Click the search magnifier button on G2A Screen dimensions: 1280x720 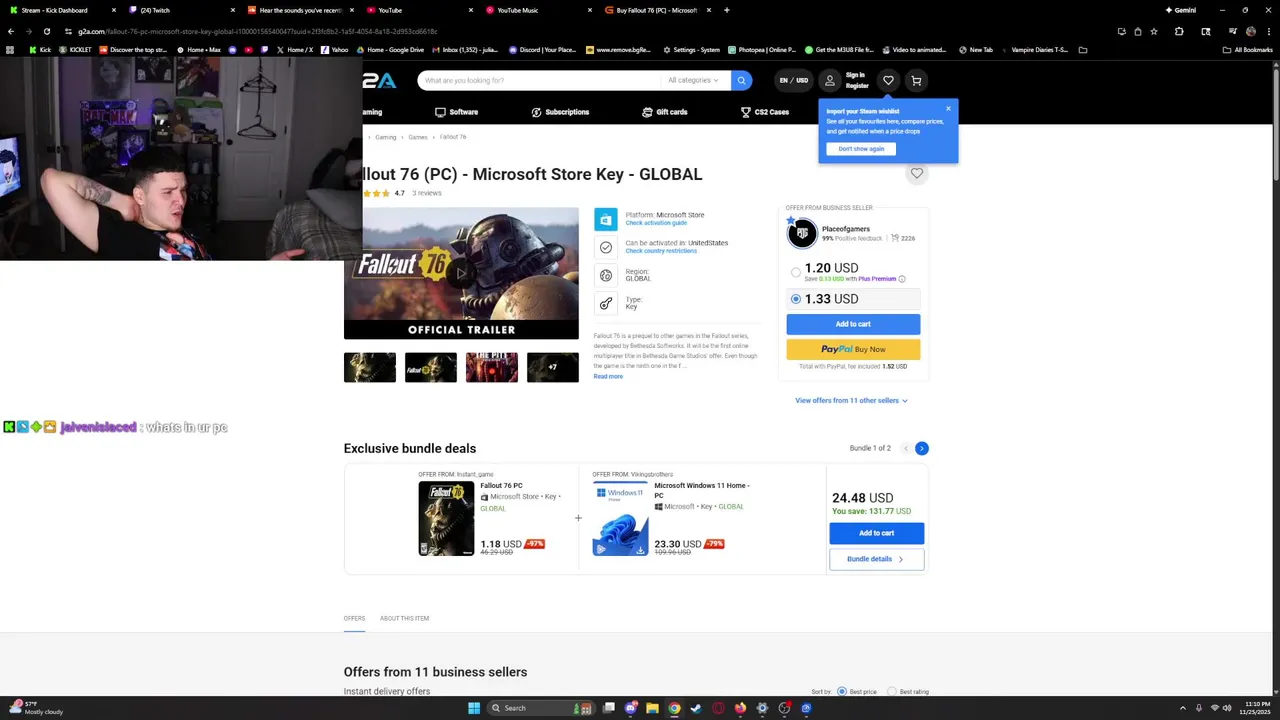pyautogui.click(x=741, y=80)
